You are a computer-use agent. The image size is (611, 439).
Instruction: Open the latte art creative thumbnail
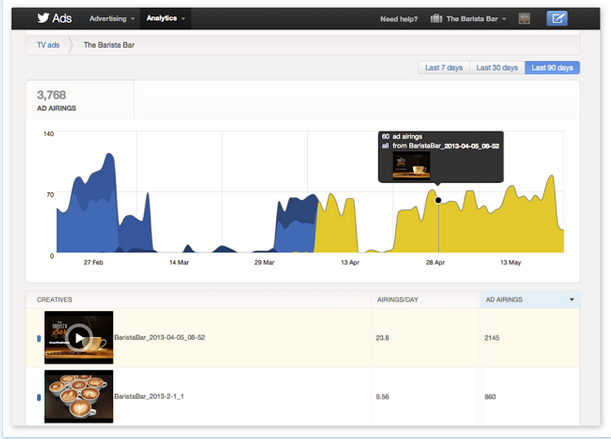pos(79,396)
